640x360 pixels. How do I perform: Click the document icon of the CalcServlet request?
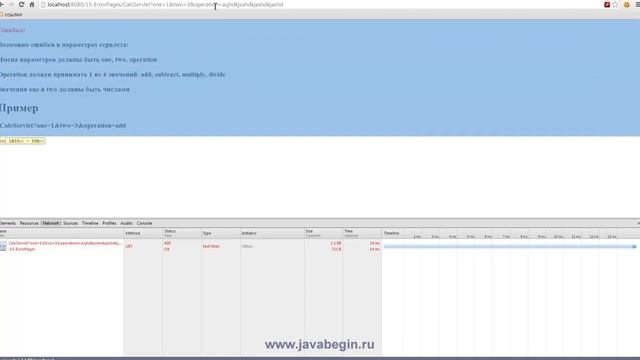[3, 246]
